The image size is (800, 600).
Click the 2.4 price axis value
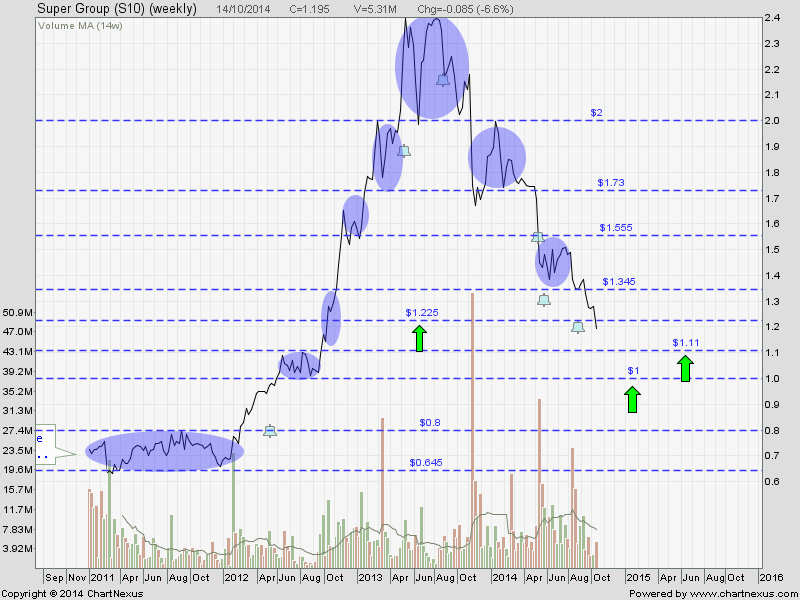pyautogui.click(x=772, y=18)
